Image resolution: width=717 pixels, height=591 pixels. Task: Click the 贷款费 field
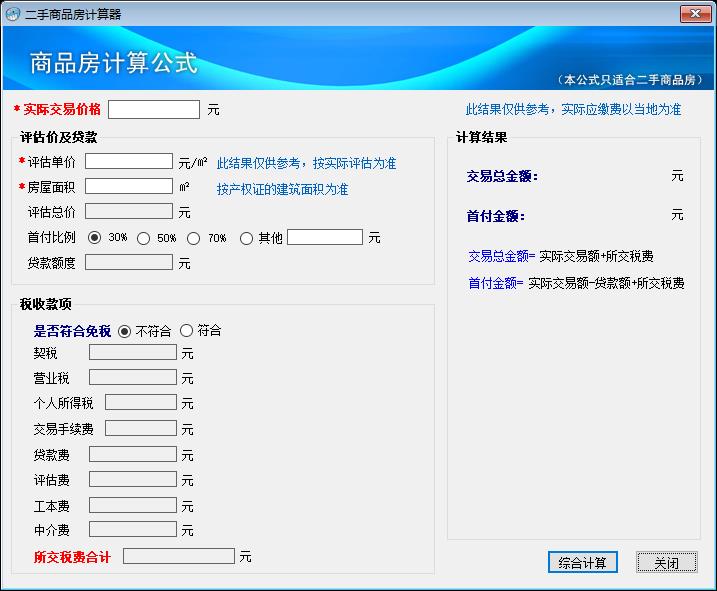(133, 454)
